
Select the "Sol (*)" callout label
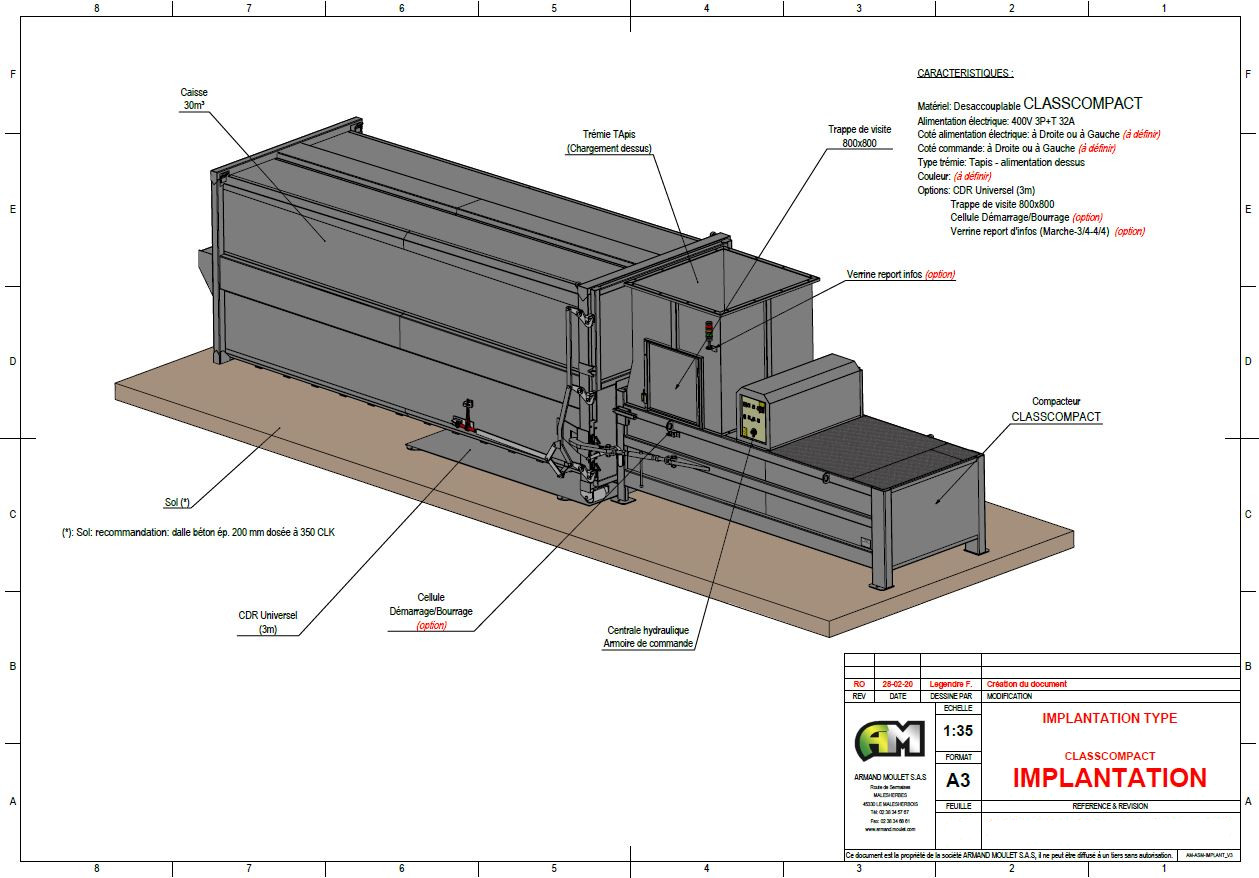177,502
